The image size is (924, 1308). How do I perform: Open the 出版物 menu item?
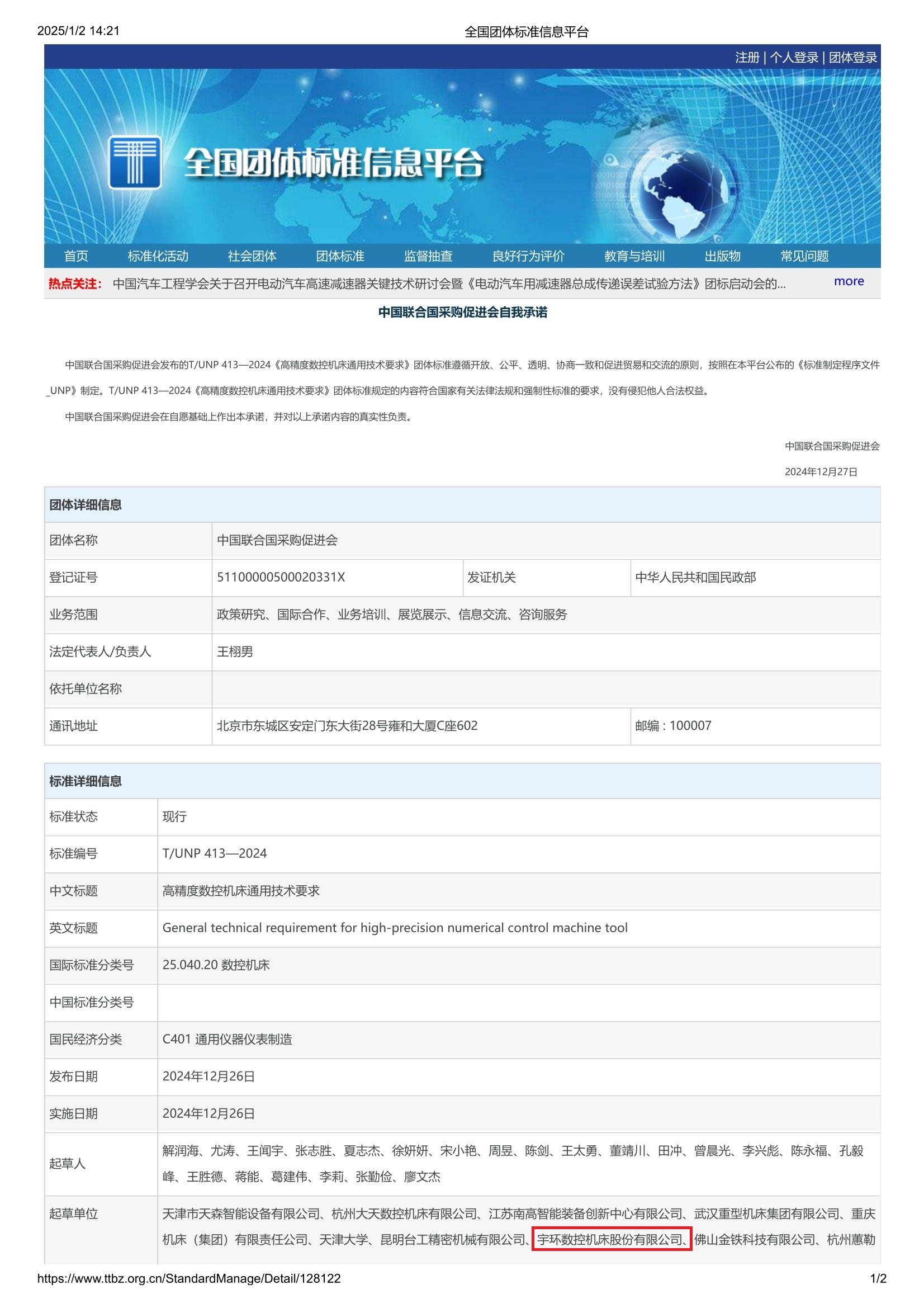pyautogui.click(x=722, y=256)
